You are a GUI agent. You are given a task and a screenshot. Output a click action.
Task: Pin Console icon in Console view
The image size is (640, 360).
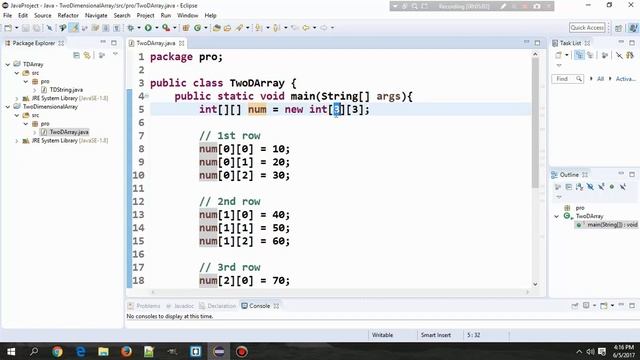[575, 306]
